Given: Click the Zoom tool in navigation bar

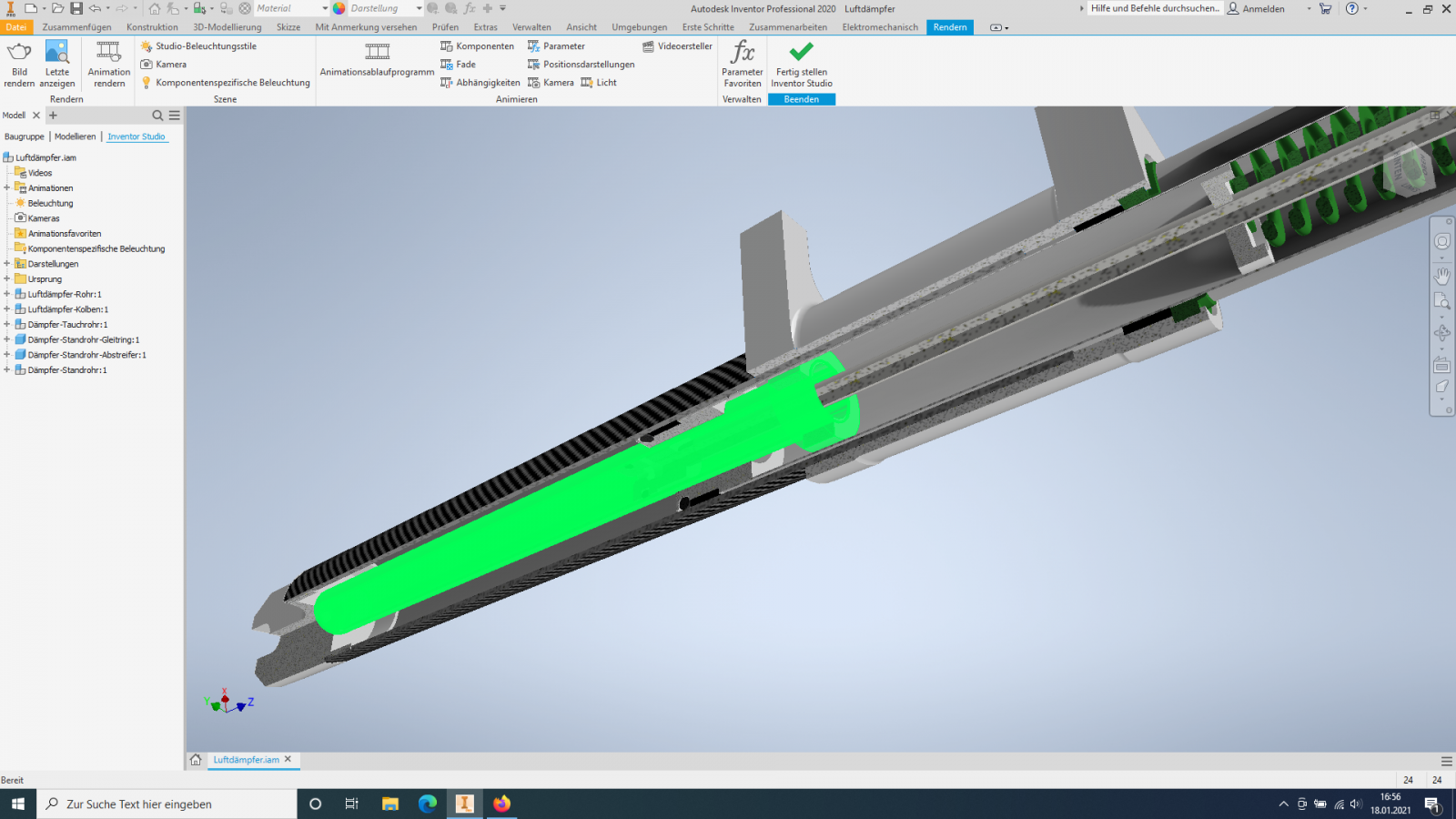Looking at the screenshot, I should (1442, 301).
